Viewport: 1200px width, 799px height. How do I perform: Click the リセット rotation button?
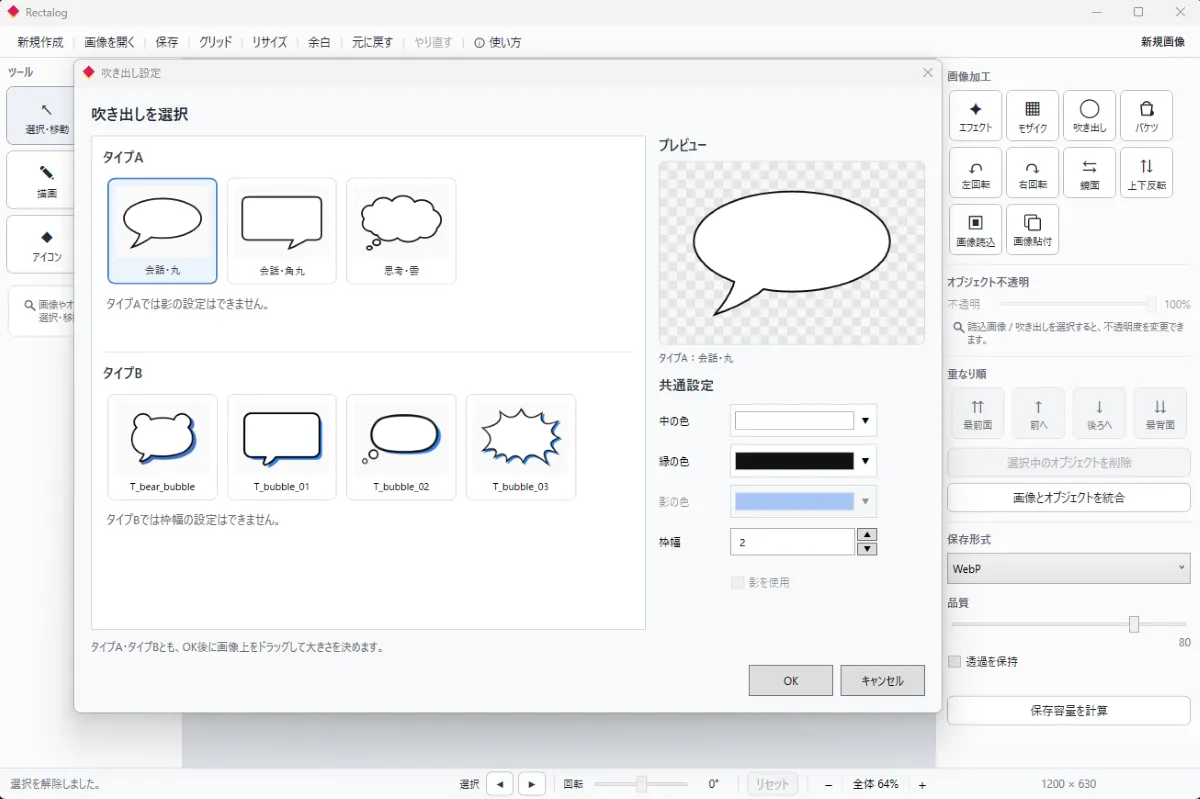[x=772, y=784]
